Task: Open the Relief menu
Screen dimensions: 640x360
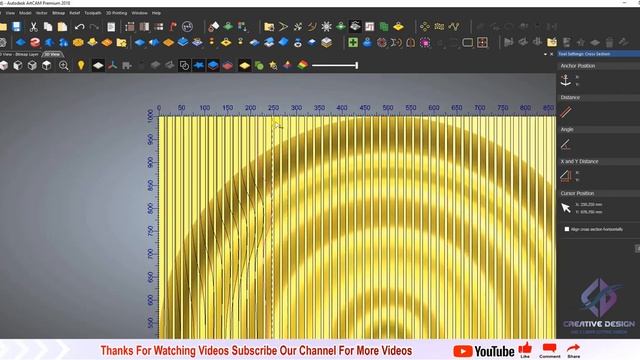Action: click(75, 13)
